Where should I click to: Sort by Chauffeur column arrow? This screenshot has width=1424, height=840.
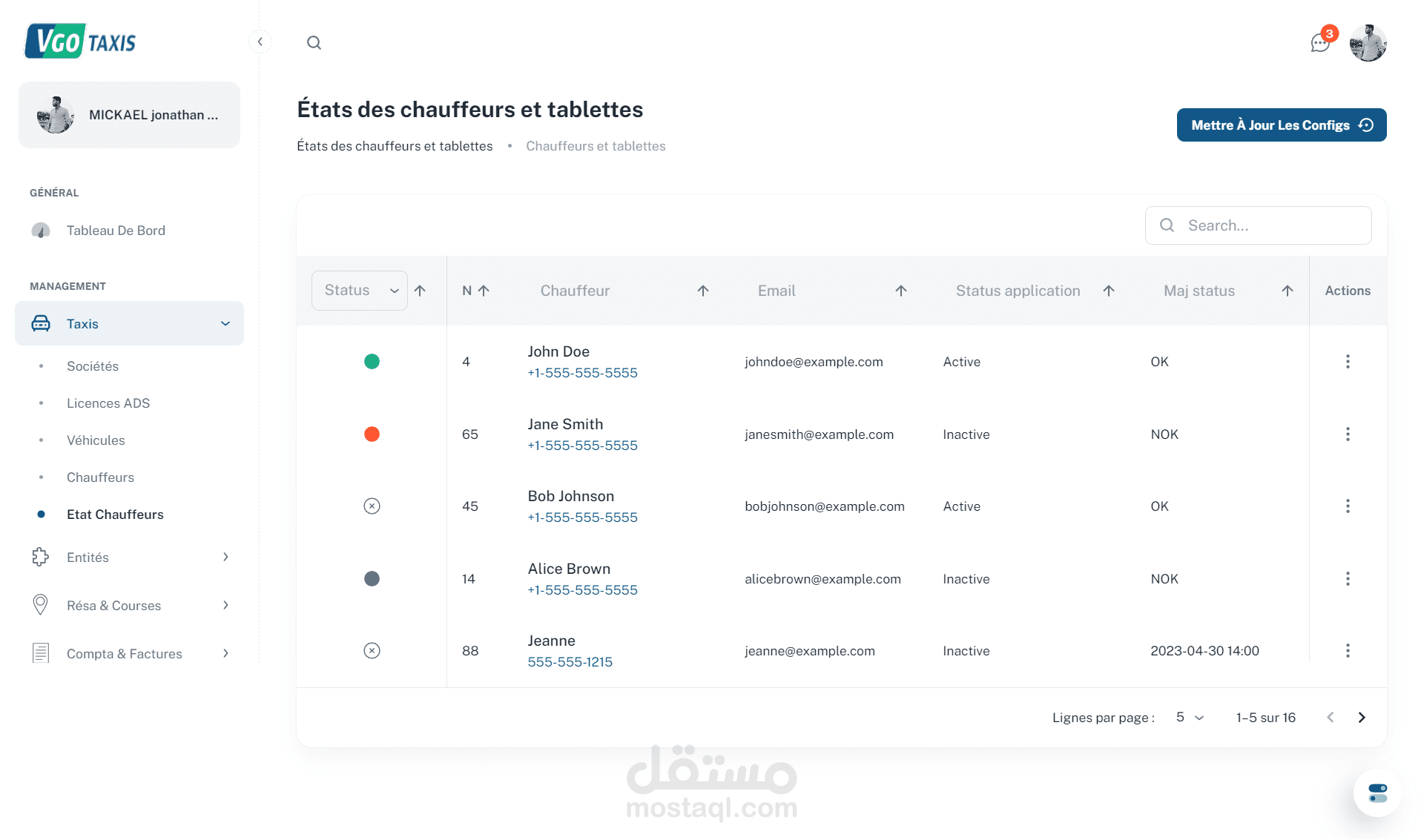[x=703, y=291]
